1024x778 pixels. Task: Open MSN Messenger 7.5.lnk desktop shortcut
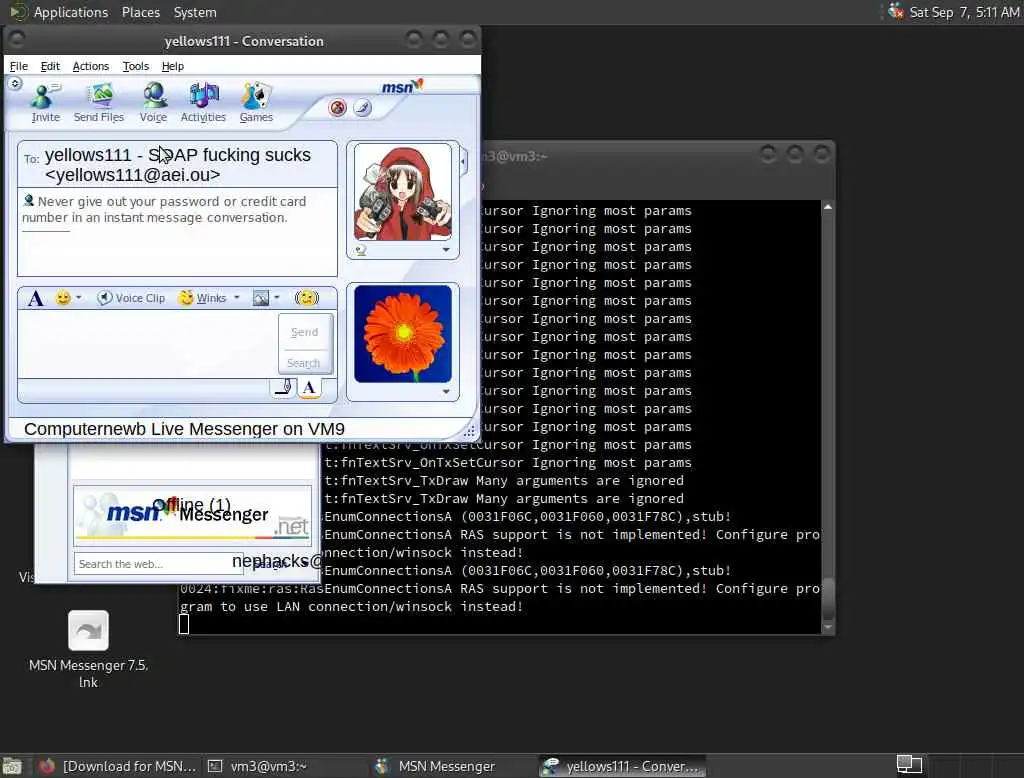point(88,647)
